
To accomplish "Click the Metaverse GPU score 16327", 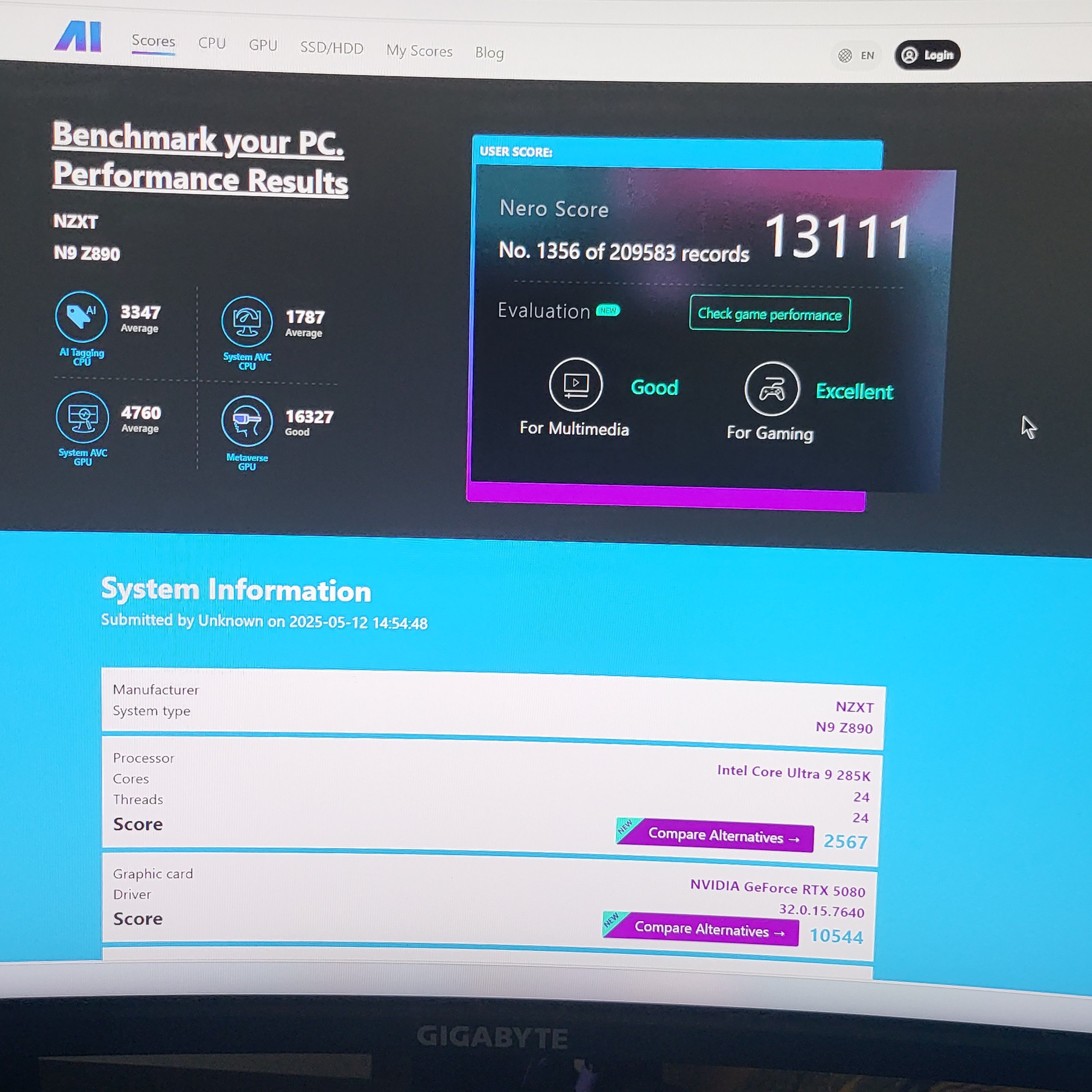I will tap(309, 417).
